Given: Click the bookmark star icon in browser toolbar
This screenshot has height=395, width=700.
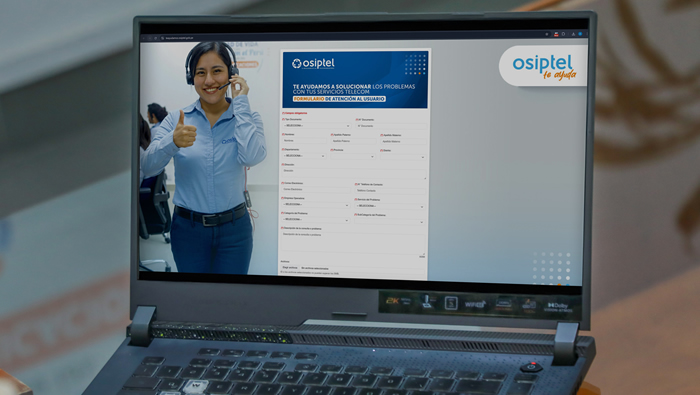Looking at the screenshot, I should pos(547,34).
